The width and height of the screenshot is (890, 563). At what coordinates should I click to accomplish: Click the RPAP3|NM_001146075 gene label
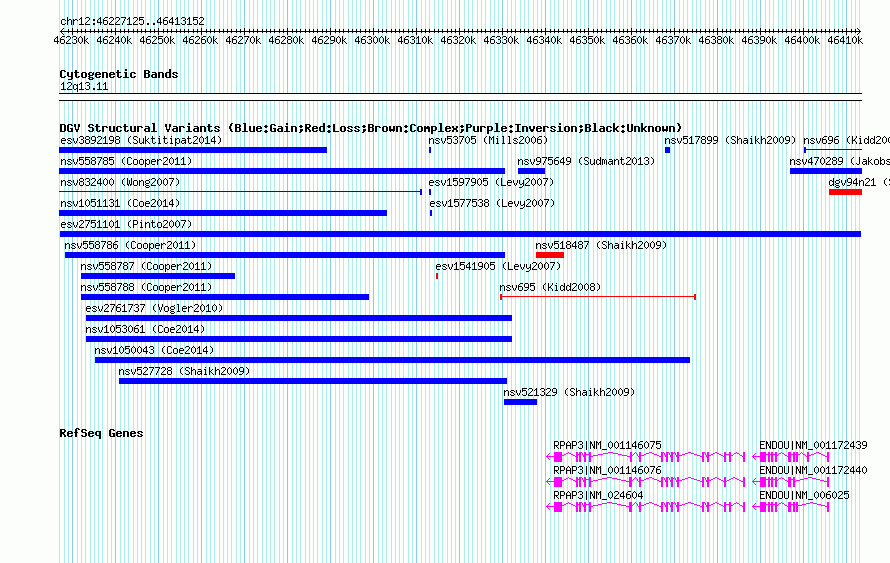607,446
